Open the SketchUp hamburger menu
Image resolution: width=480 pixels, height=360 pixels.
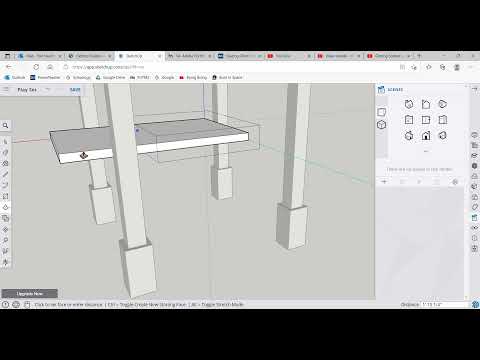tap(6, 89)
